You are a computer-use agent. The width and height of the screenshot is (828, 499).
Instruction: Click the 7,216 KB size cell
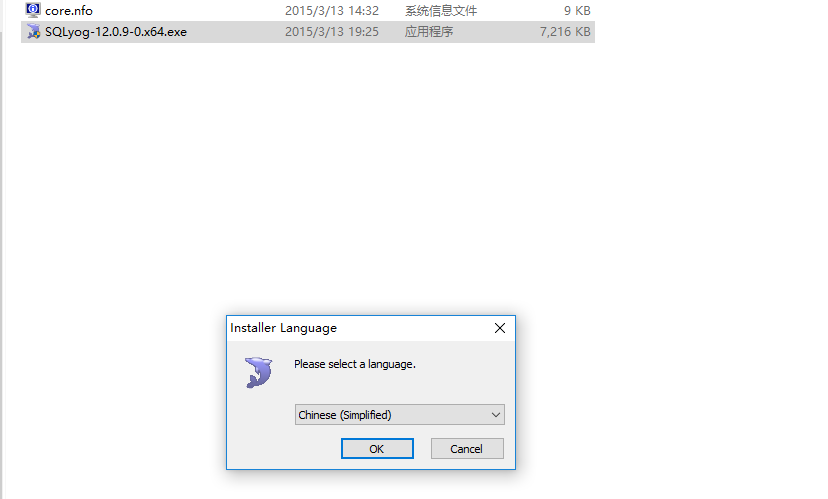[x=565, y=32]
